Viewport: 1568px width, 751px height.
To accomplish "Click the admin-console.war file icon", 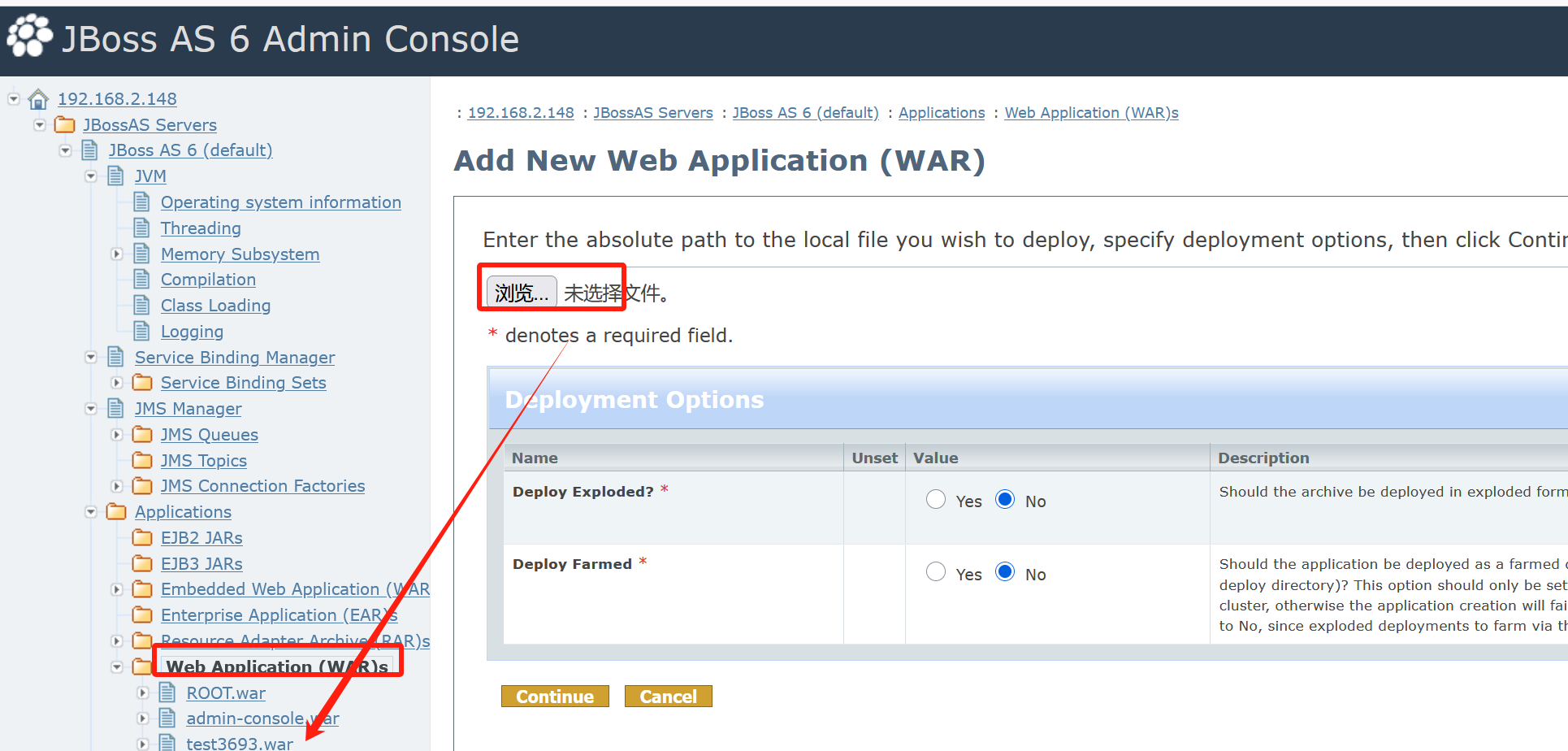I will tap(167, 718).
